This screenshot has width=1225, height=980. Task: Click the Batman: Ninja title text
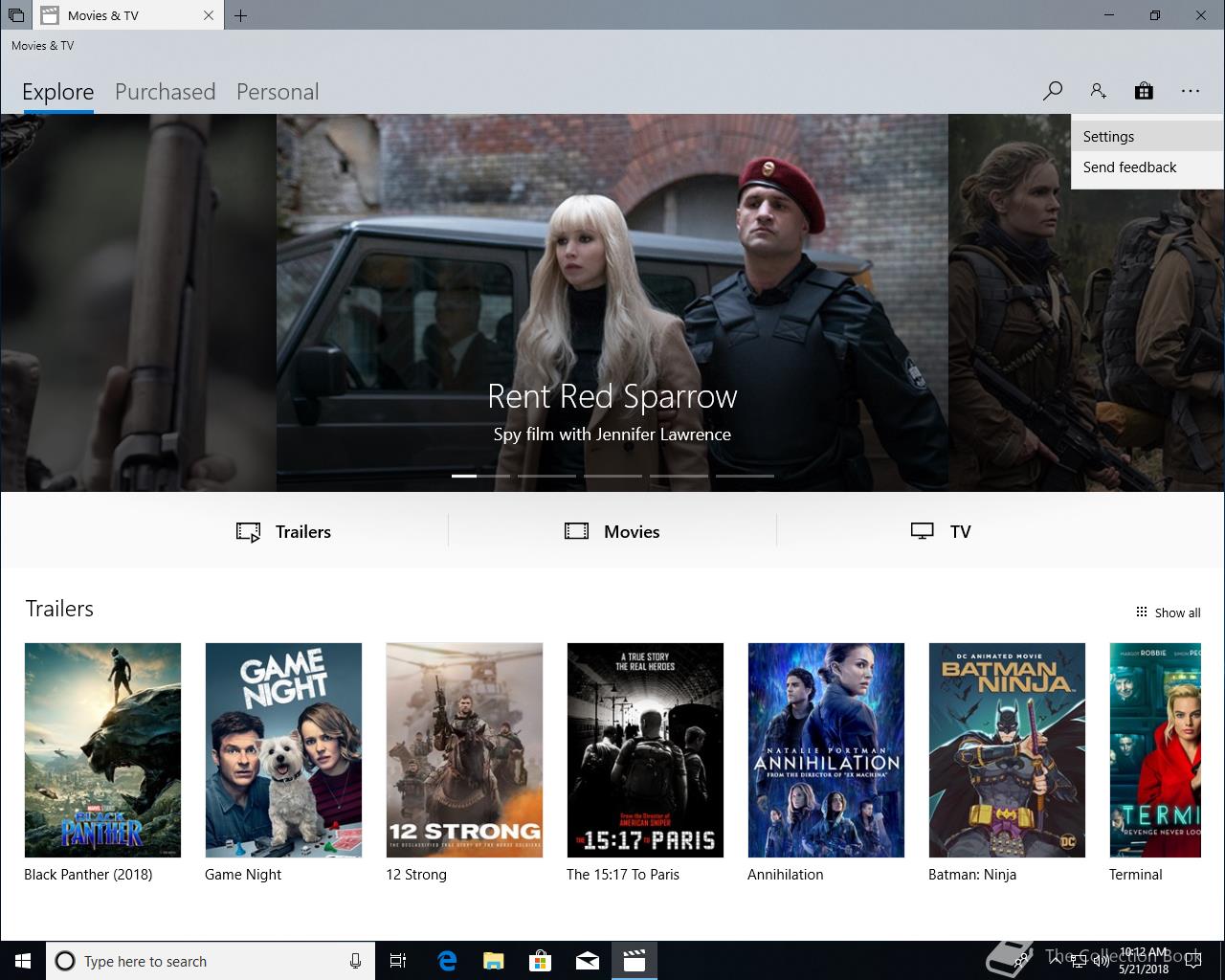pyautogui.click(x=972, y=875)
